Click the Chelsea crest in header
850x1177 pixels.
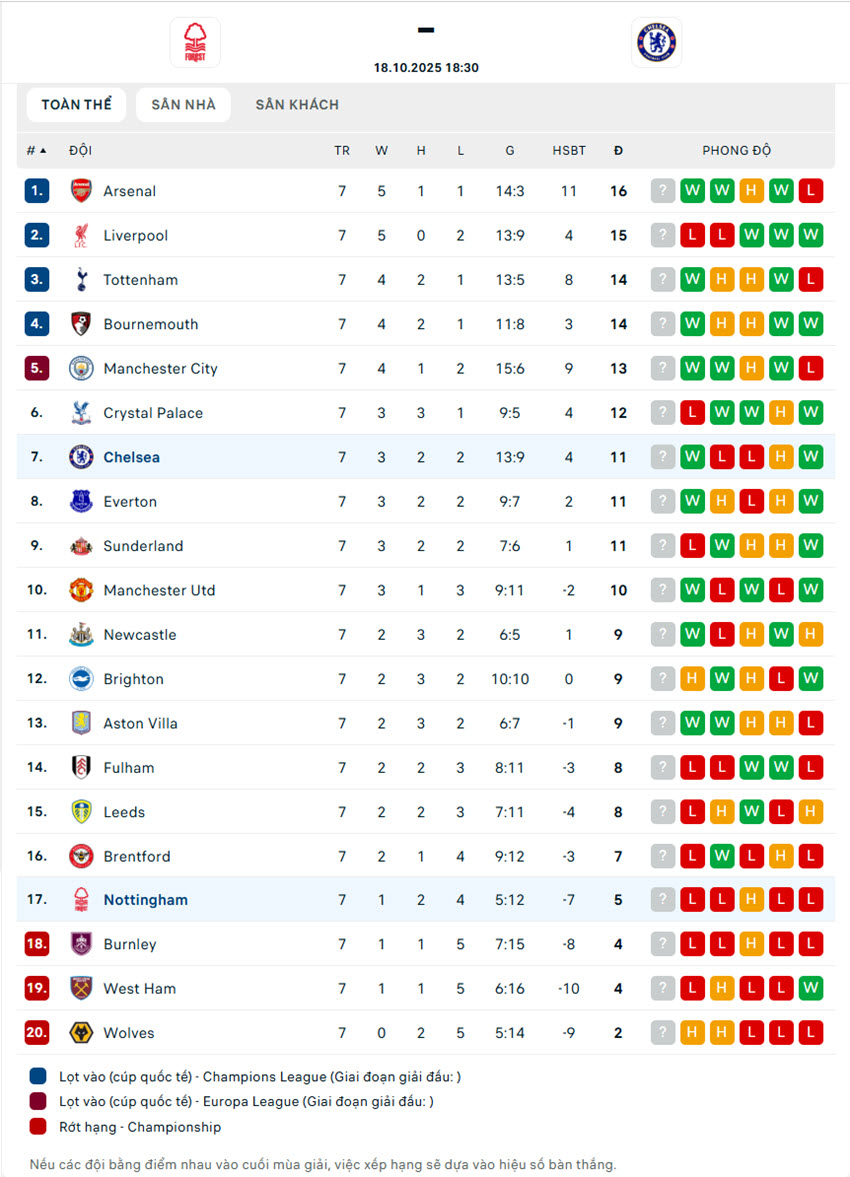656,43
